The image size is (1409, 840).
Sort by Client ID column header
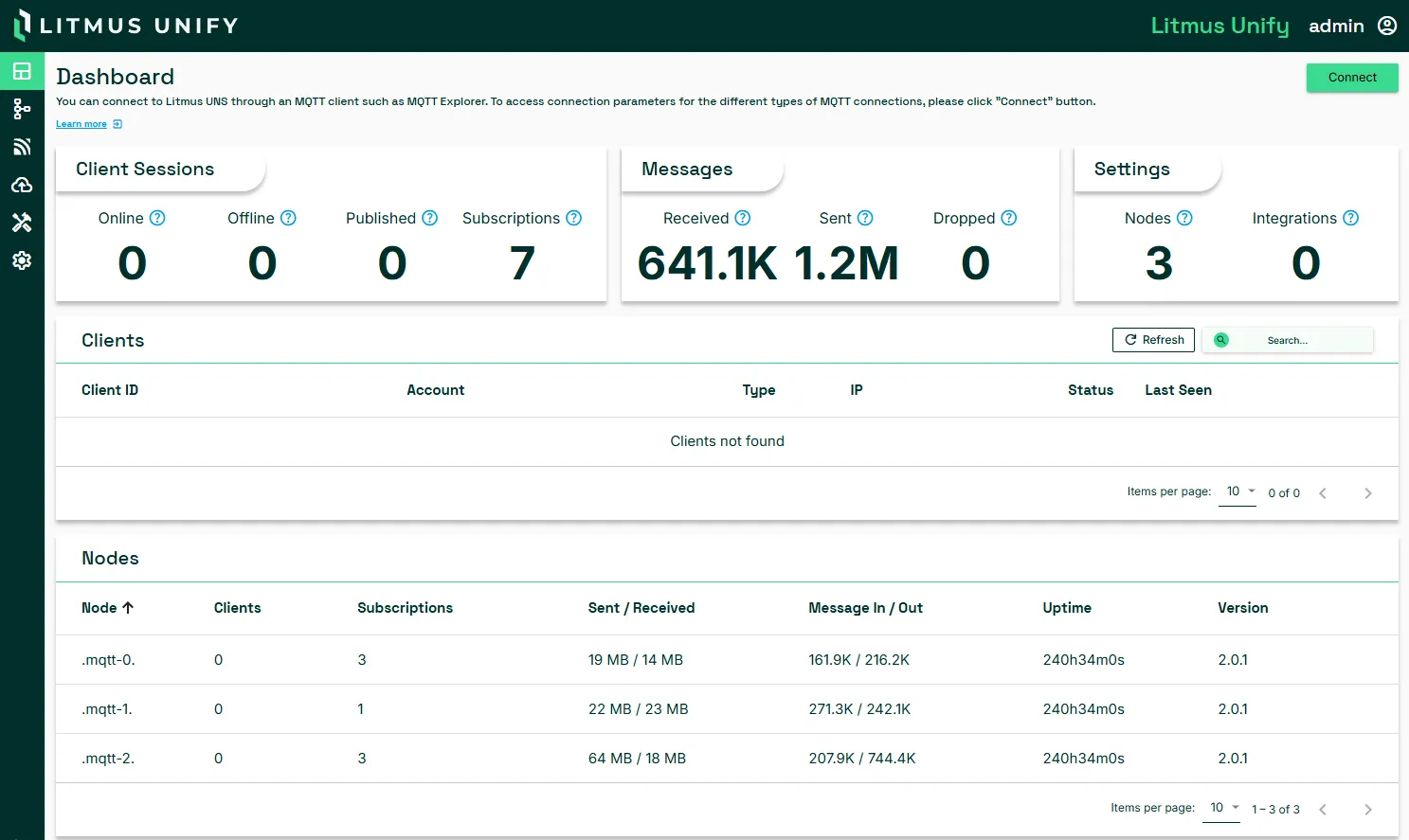click(x=110, y=390)
